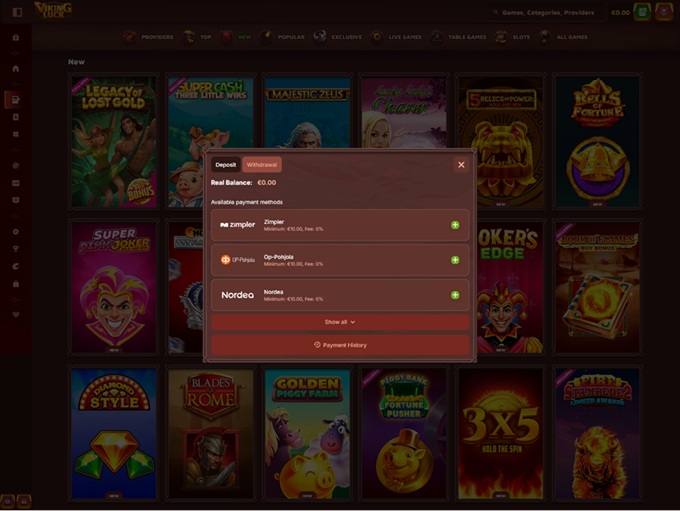Click the green plus icon for Nordea
The height and width of the screenshot is (511, 680).
click(x=455, y=295)
